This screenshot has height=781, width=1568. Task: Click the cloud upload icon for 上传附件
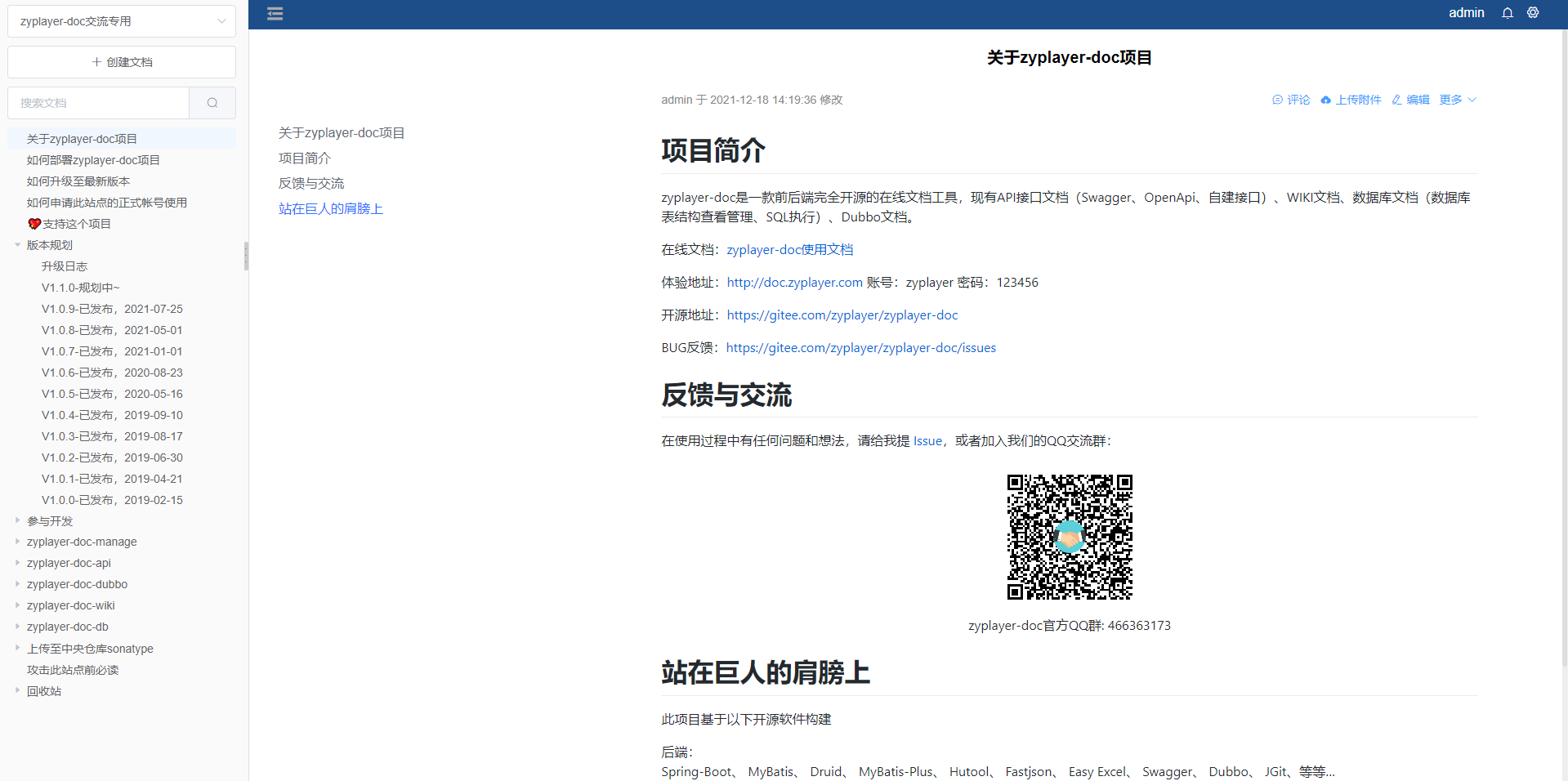[x=1325, y=100]
